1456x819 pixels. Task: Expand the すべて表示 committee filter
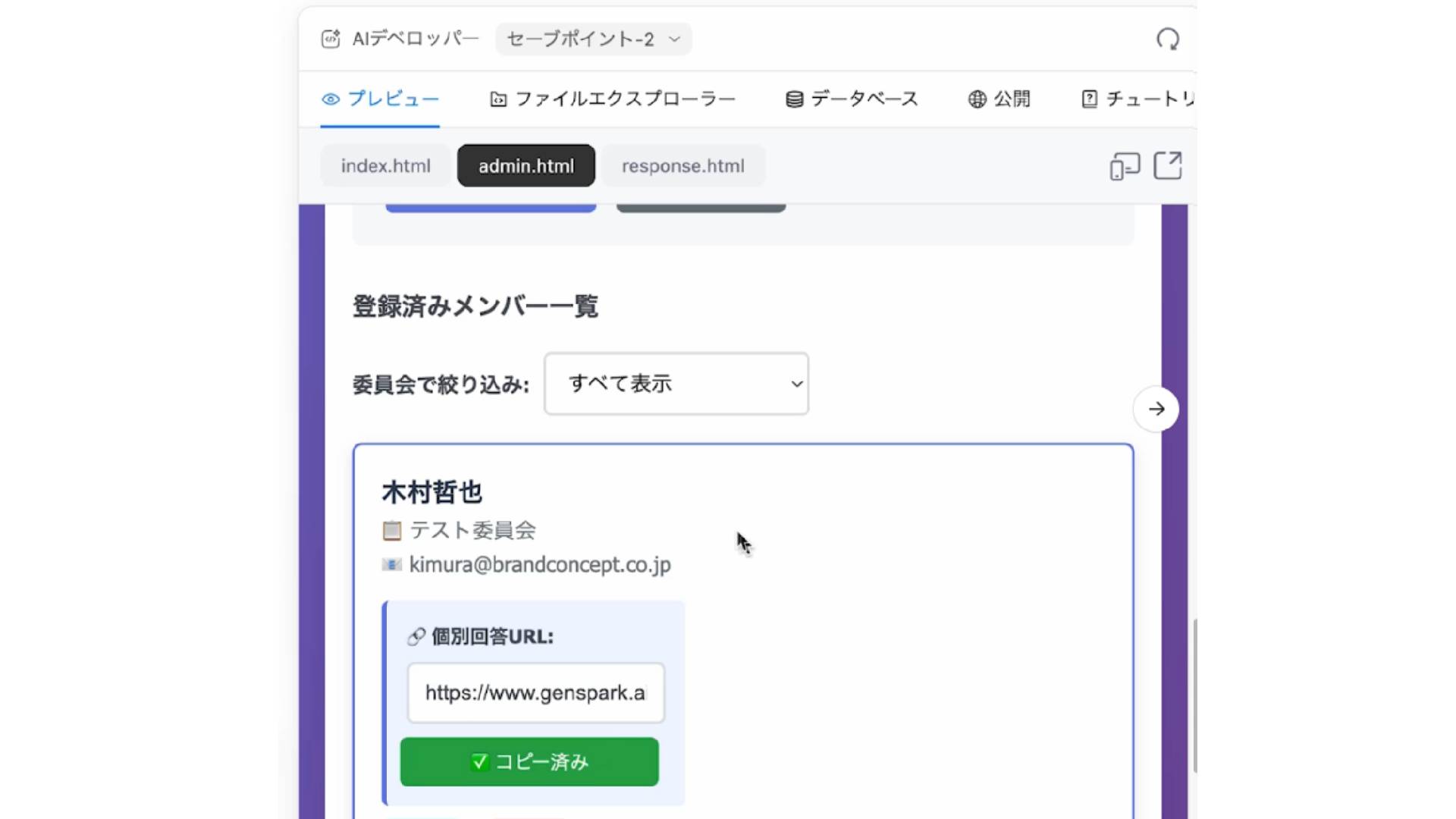[x=676, y=384]
